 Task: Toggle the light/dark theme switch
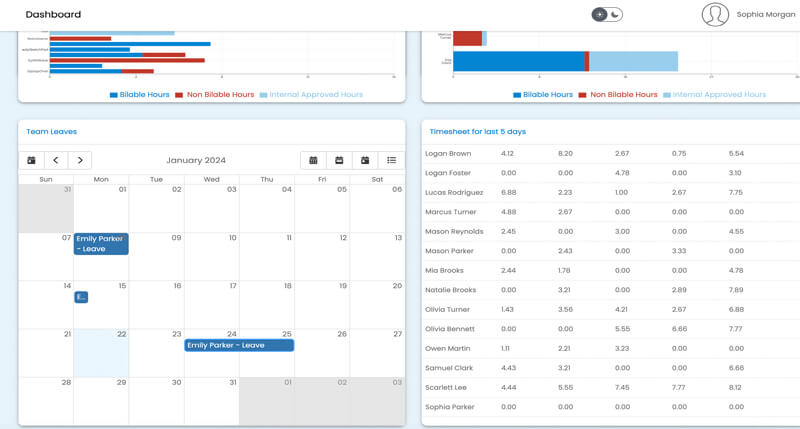(x=607, y=14)
